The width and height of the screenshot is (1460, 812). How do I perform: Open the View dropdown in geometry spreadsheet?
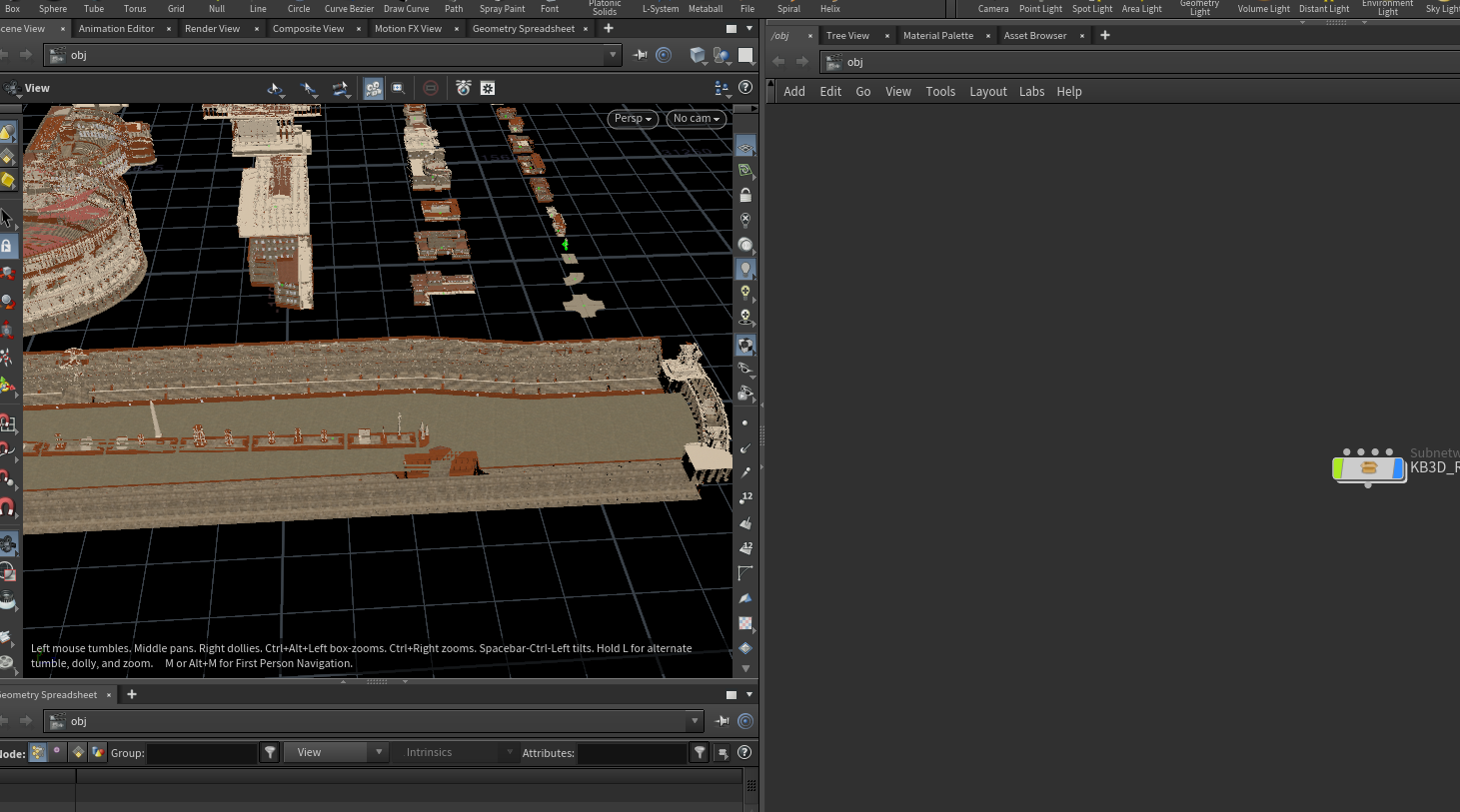tap(336, 752)
